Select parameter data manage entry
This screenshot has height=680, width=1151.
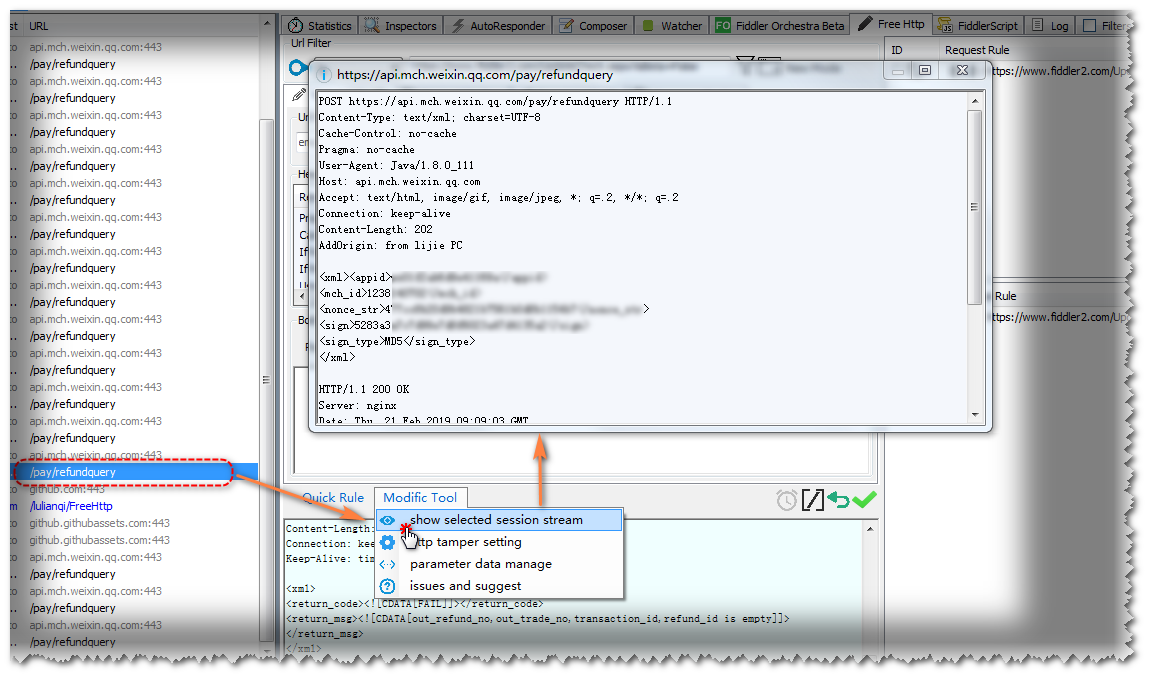pos(499,564)
